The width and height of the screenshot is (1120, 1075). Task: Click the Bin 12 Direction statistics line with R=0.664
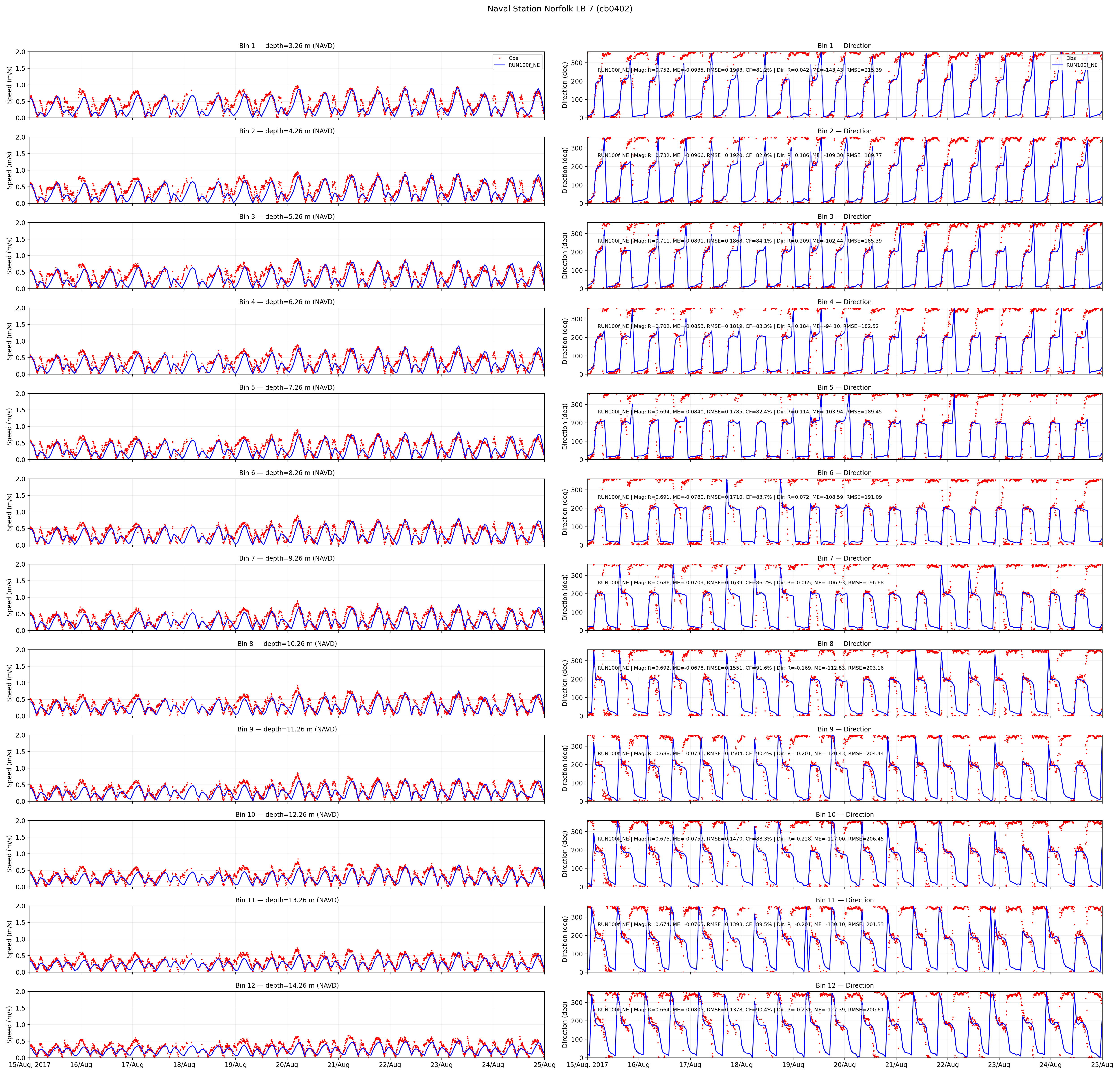tap(741, 1009)
